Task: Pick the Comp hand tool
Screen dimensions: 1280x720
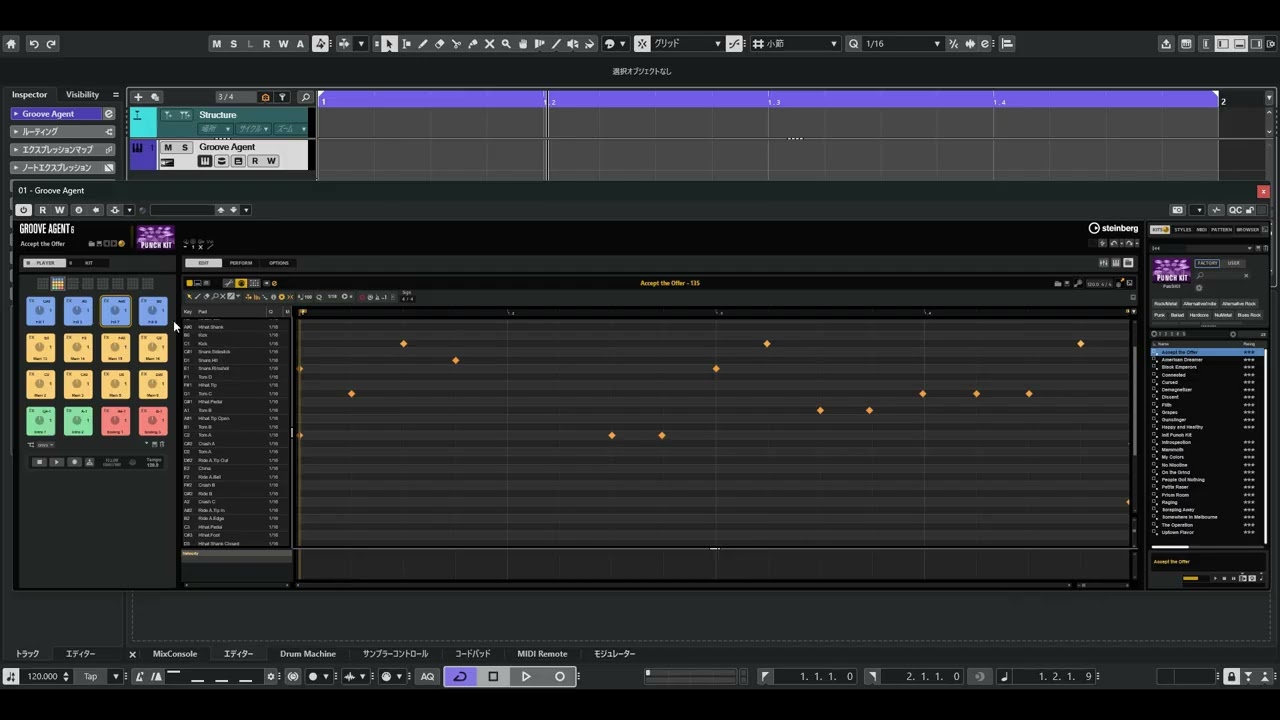Action: (523, 44)
